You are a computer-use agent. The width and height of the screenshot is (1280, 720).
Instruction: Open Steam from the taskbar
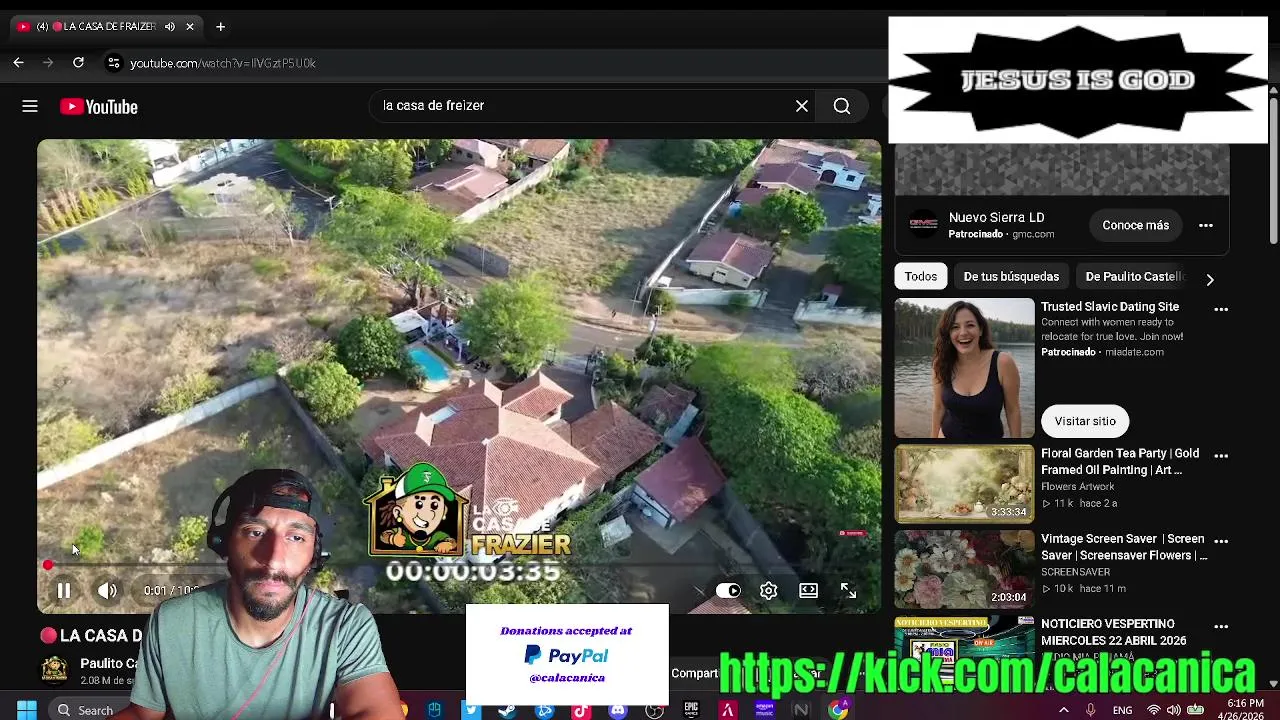[507, 710]
